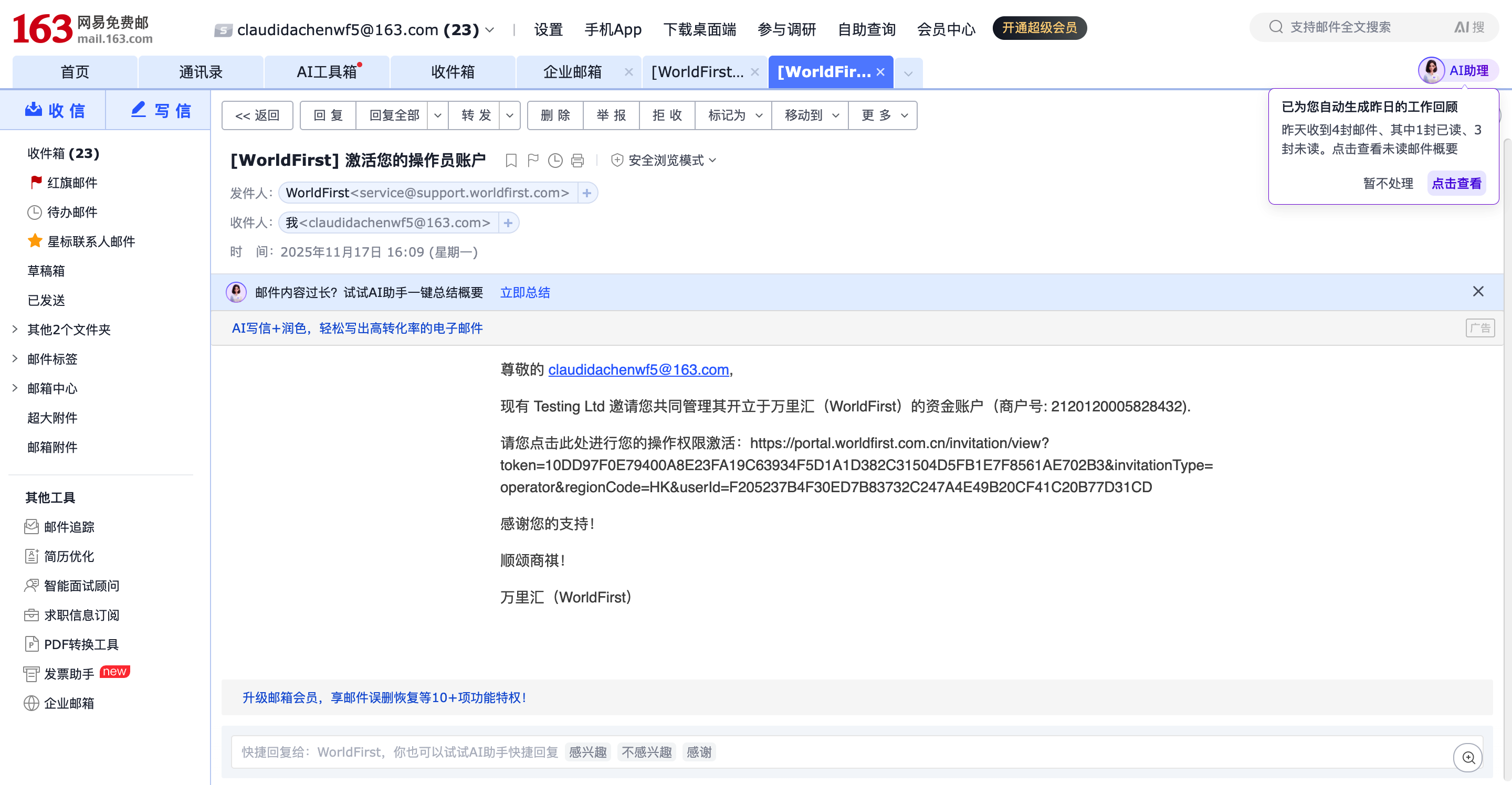Open the 智能面试顾问 interview advisor tool
Screen dimensions: 1512x785
[71, 586]
